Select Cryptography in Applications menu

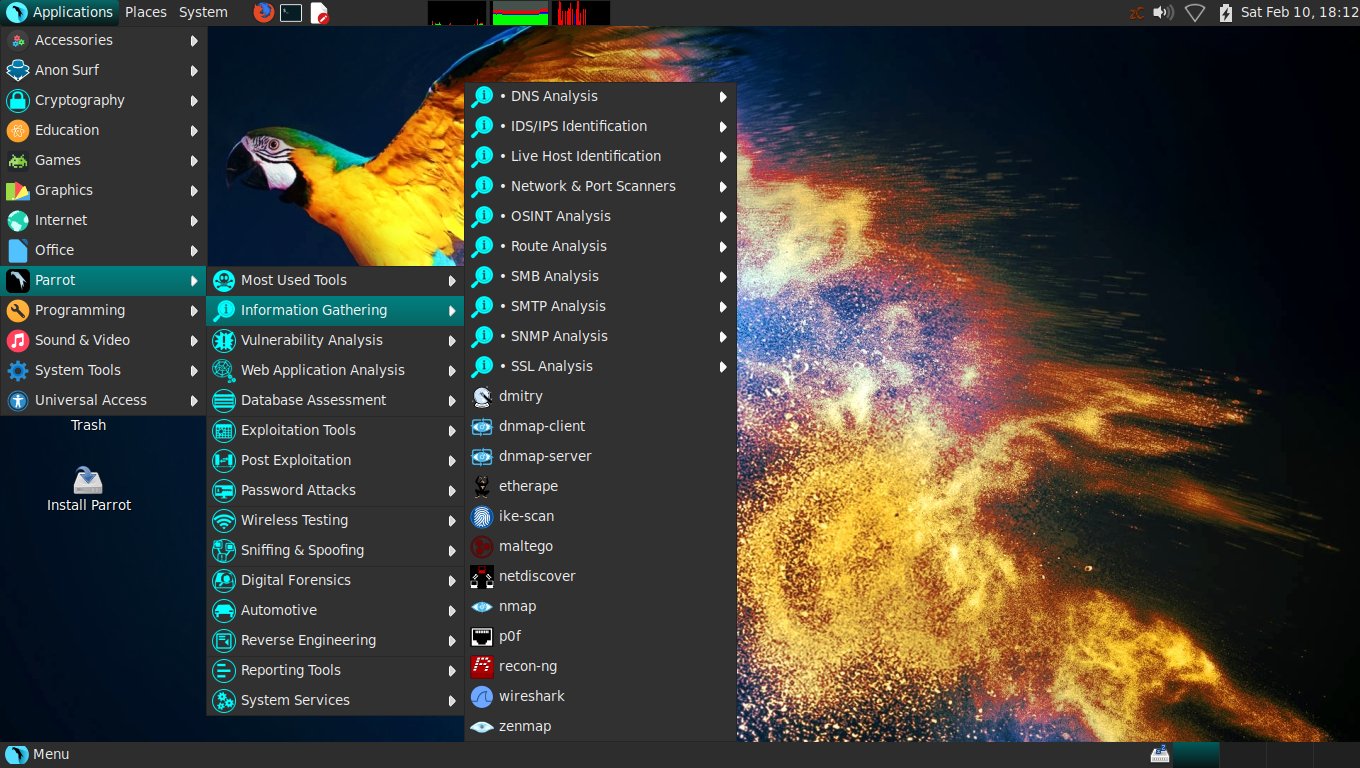(104, 100)
